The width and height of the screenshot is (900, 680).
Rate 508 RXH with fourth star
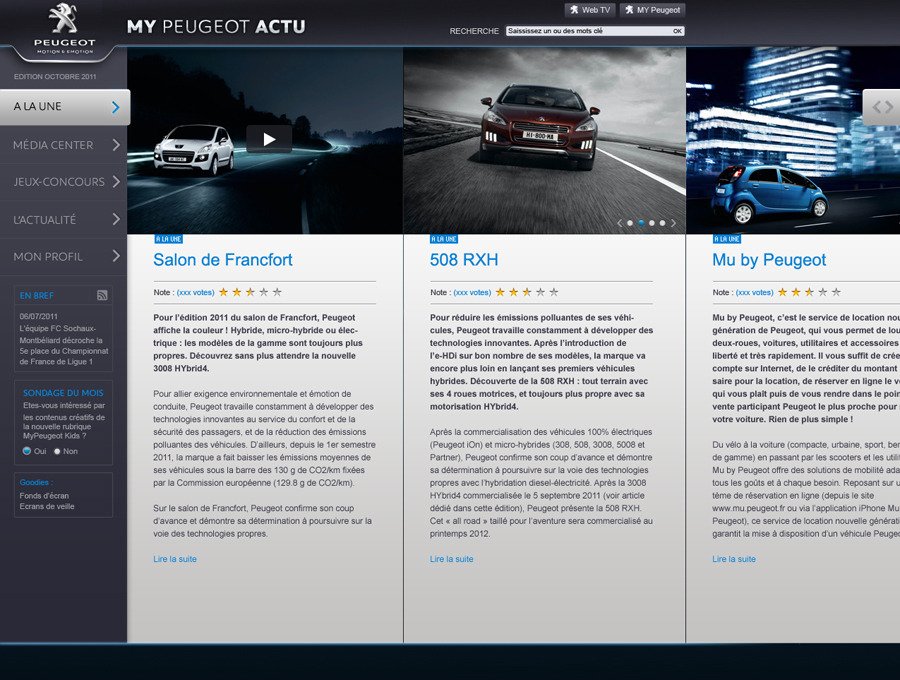click(541, 292)
